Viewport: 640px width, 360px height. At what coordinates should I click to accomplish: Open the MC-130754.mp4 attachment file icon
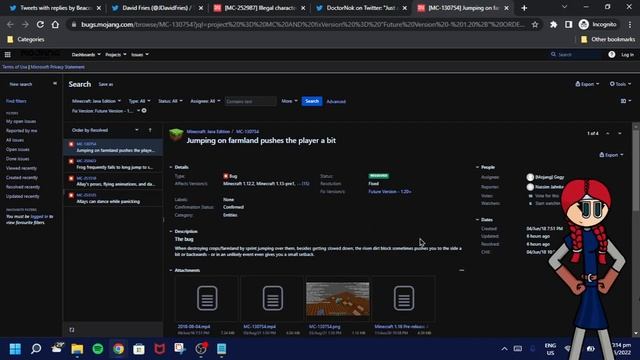pyautogui.click(x=273, y=298)
